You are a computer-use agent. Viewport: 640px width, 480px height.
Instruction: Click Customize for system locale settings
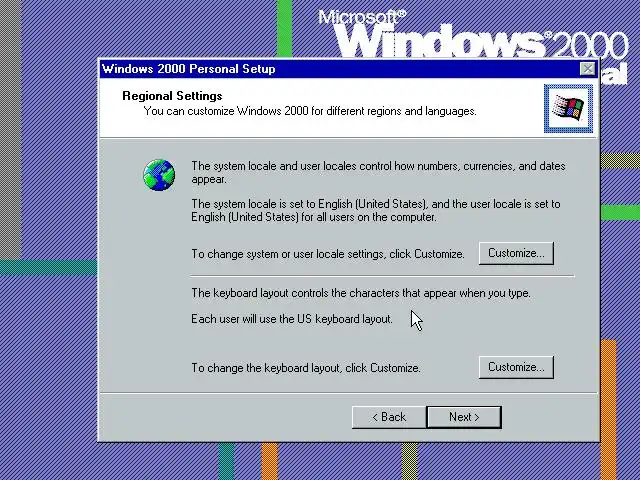tap(516, 253)
